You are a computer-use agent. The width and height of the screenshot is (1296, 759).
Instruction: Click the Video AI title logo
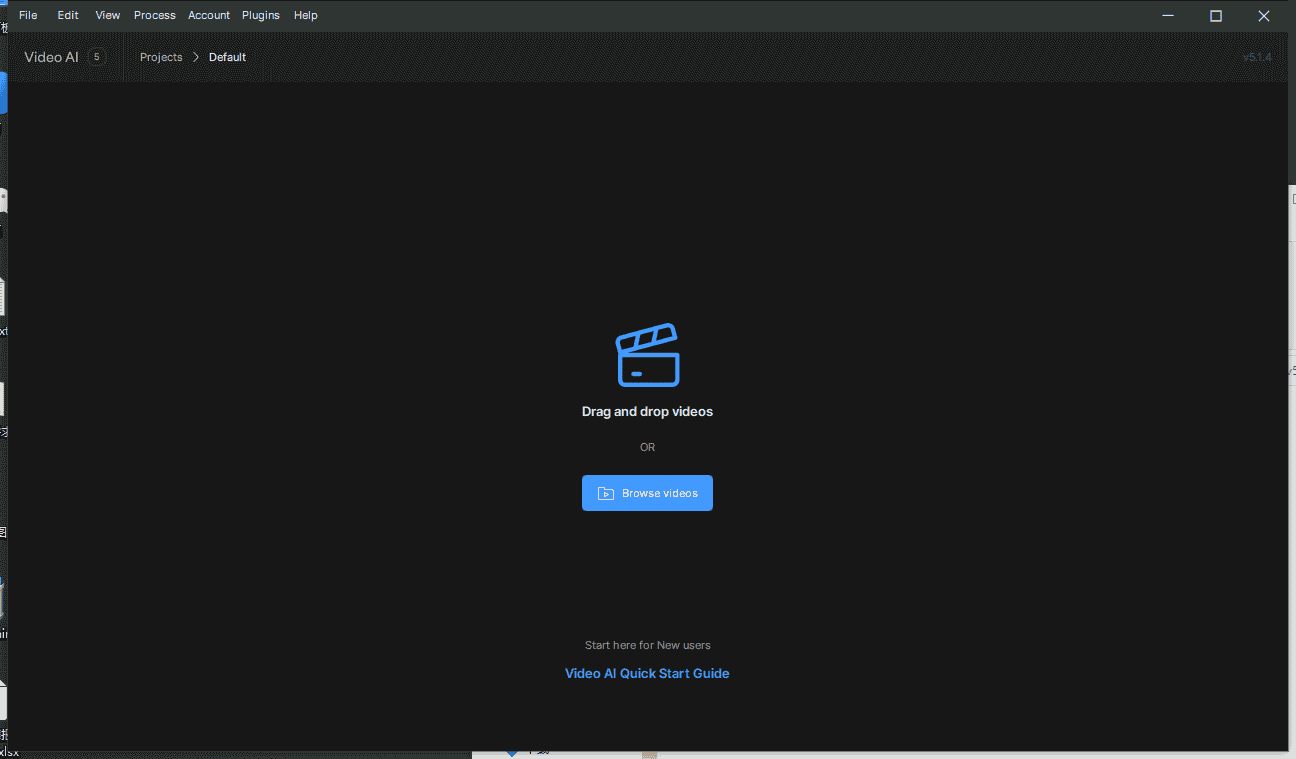tap(51, 57)
